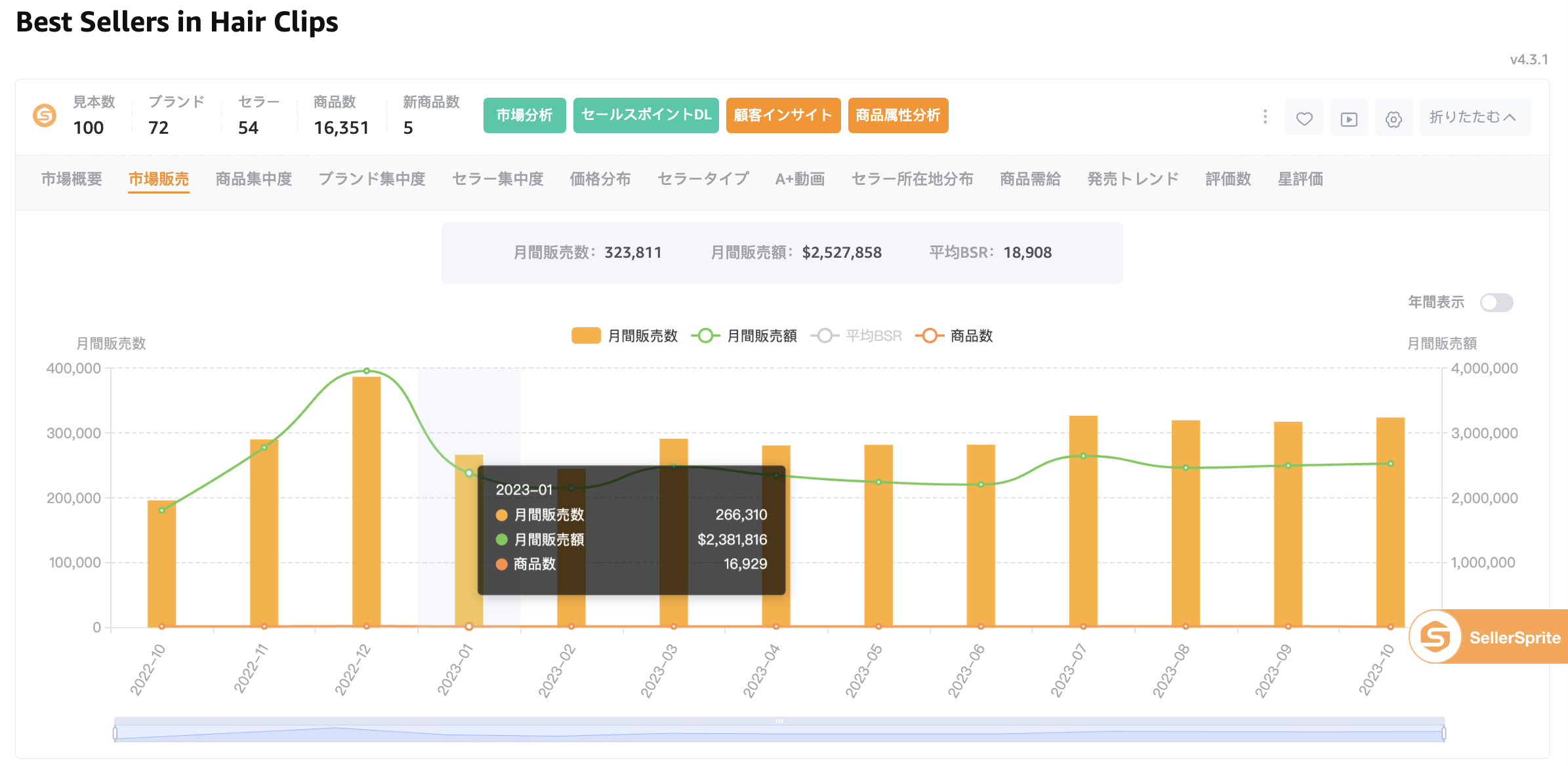The image size is (1568, 766).
Task: Click the 2022-12 sales bar
Action: point(367,502)
